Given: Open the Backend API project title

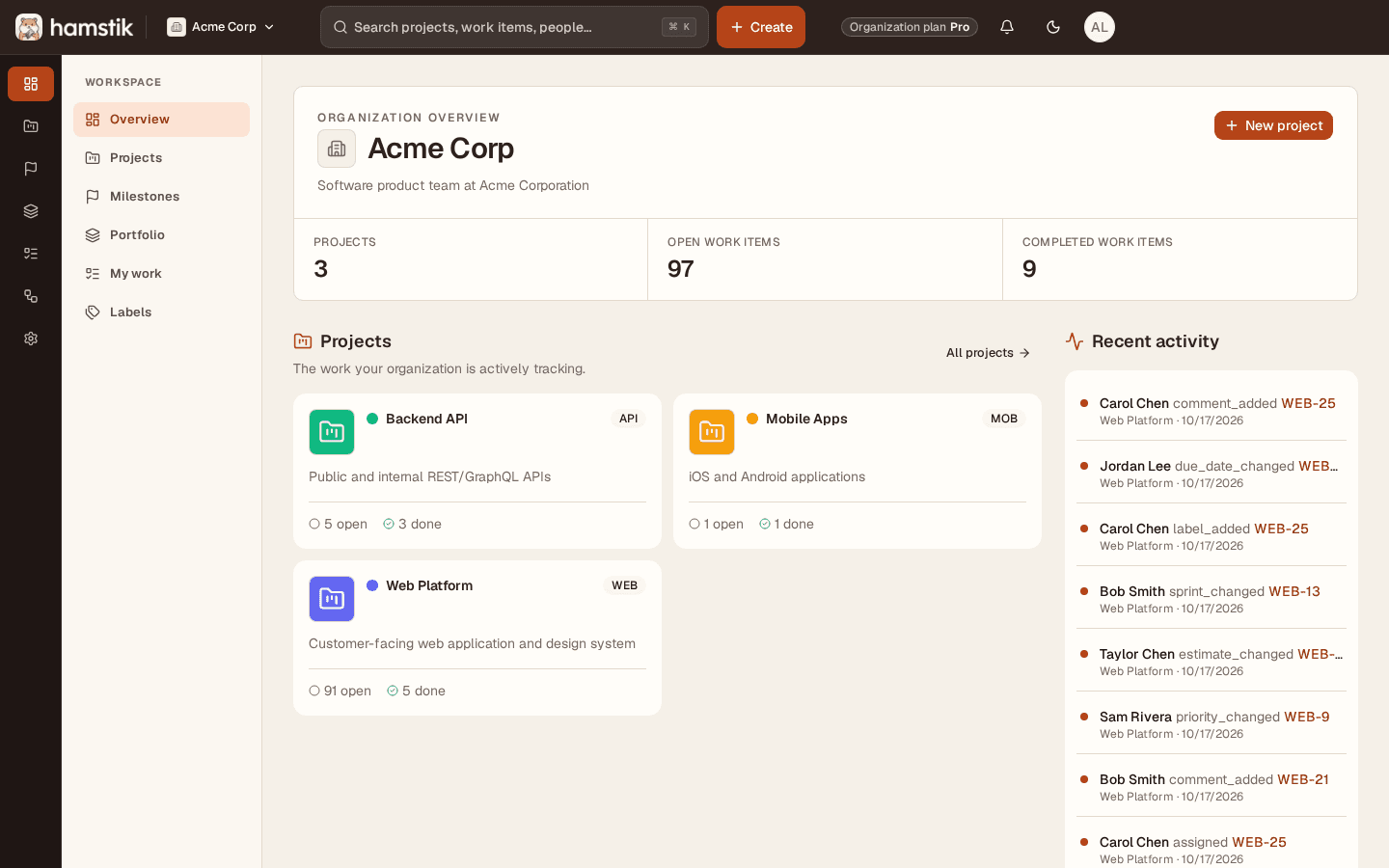Looking at the screenshot, I should tap(426, 419).
